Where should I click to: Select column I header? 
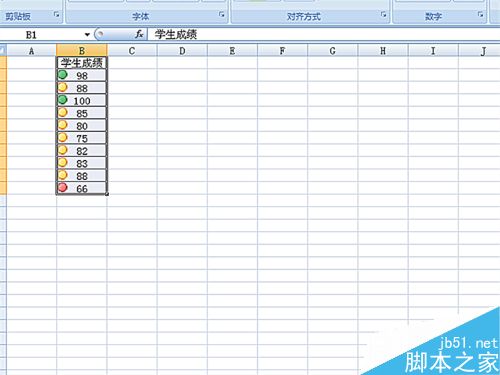click(x=433, y=51)
